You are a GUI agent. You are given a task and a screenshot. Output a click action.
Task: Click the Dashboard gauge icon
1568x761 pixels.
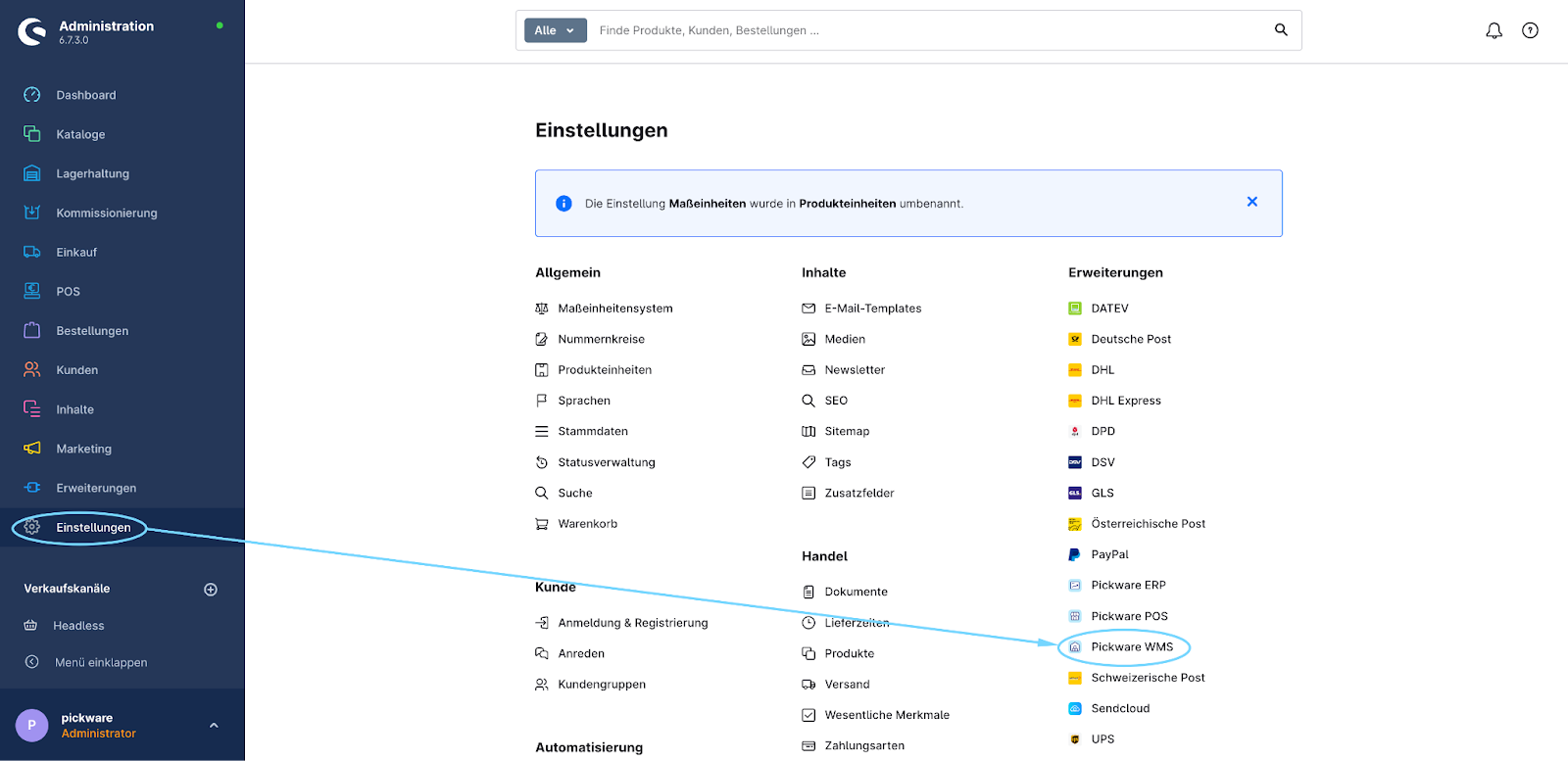point(32,95)
